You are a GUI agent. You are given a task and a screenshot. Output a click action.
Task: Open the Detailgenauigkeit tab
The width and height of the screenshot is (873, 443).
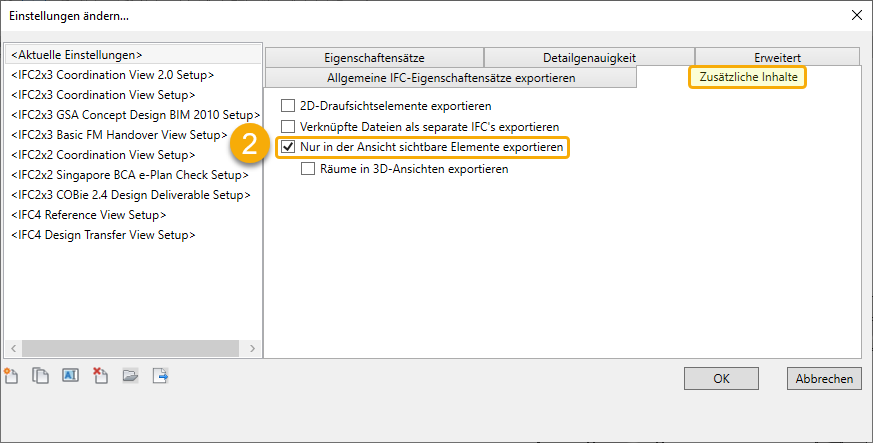pyautogui.click(x=589, y=58)
